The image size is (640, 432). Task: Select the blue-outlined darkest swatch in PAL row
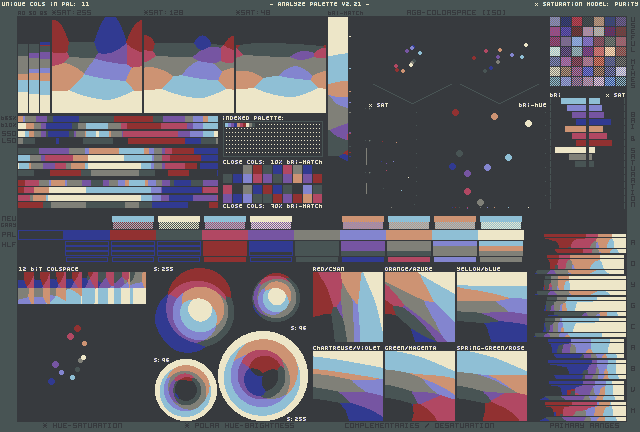pyautogui.click(x=41, y=235)
